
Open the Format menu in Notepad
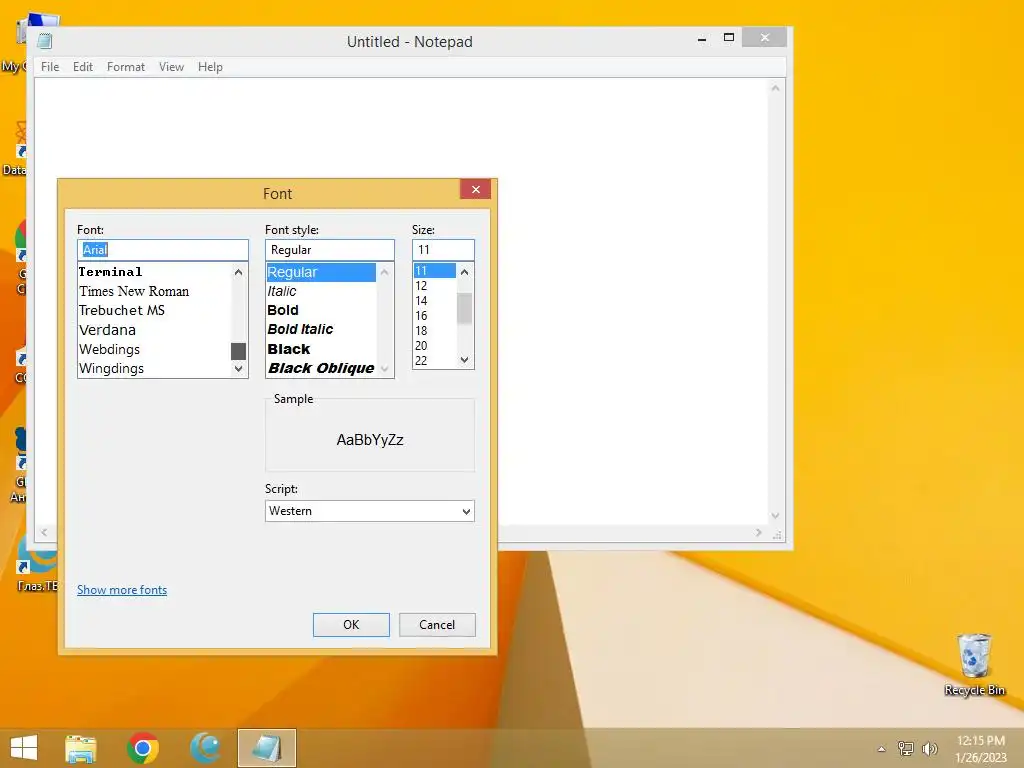tap(125, 67)
